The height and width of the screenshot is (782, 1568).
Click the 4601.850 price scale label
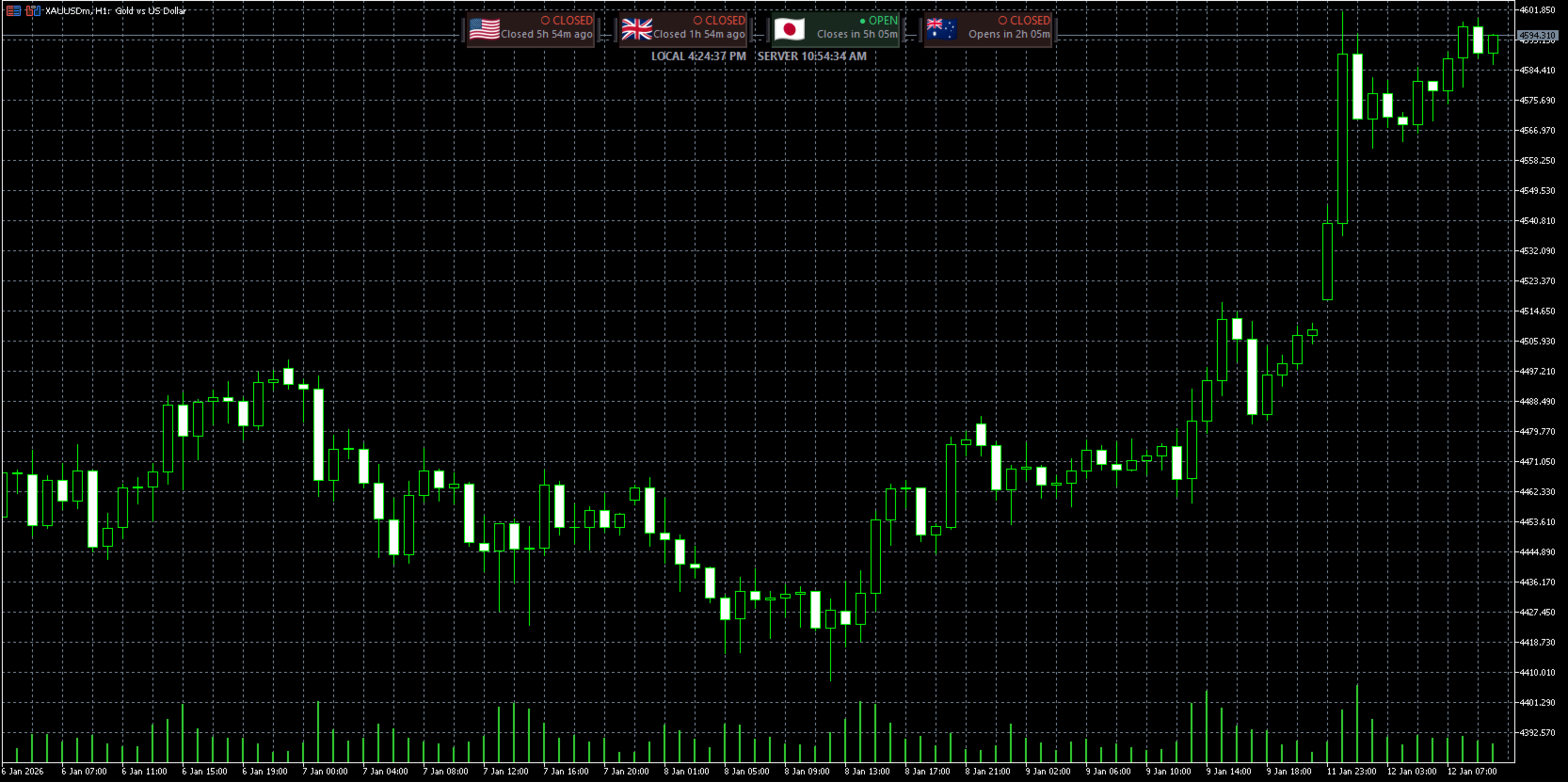click(1537, 10)
